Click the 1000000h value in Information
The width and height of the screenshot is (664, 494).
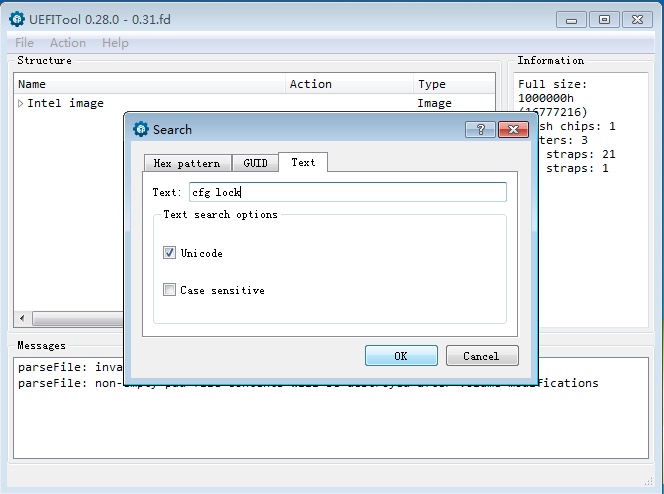pyautogui.click(x=545, y=98)
